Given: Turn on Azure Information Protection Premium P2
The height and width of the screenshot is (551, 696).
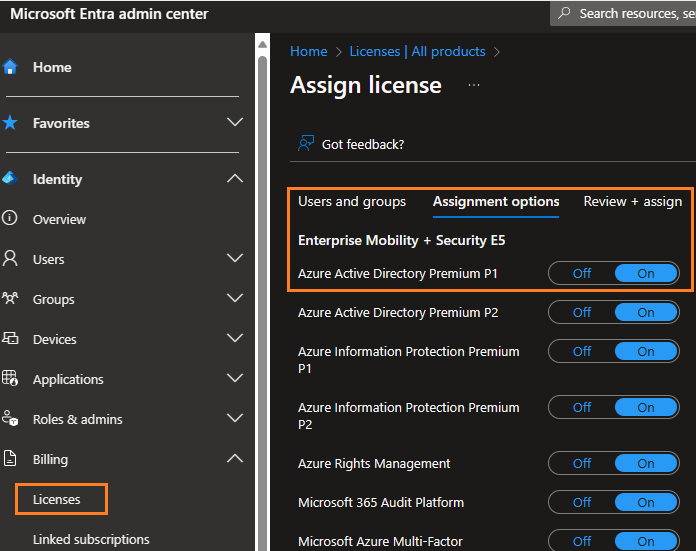Looking at the screenshot, I should pyautogui.click(x=646, y=408).
